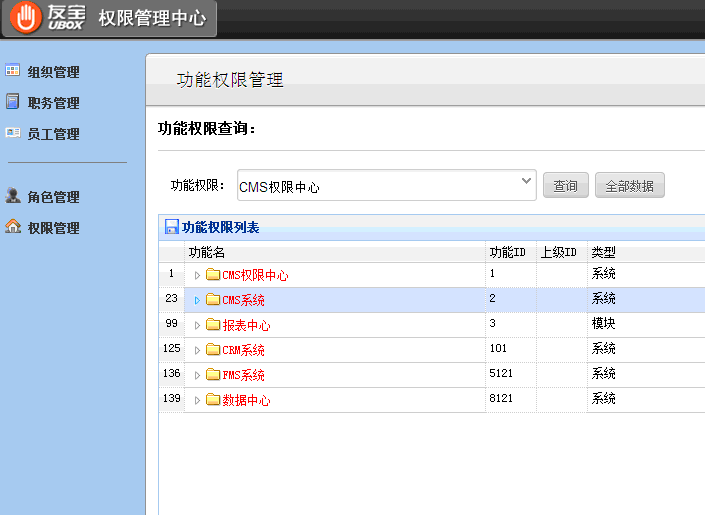Viewport: 705px width, 515px height.
Task: Click row number 139
Action: 172,398
